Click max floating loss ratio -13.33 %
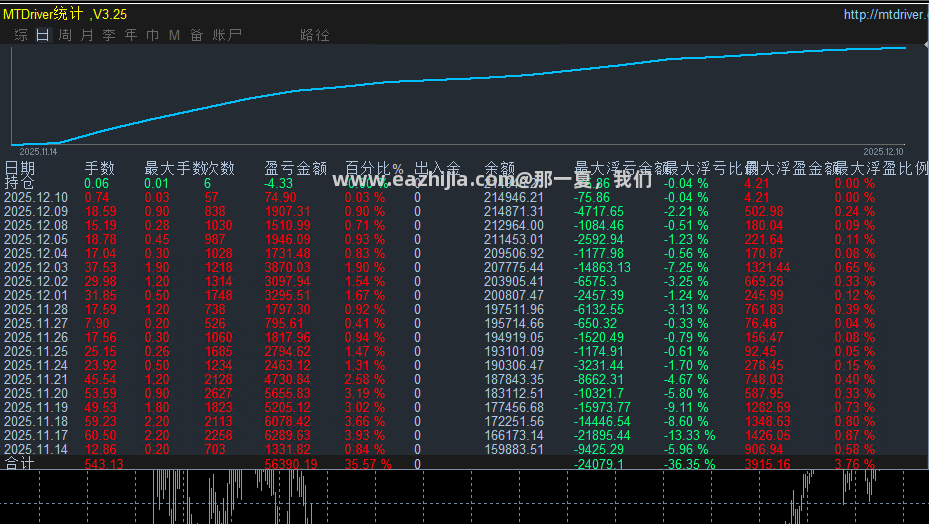 point(690,435)
